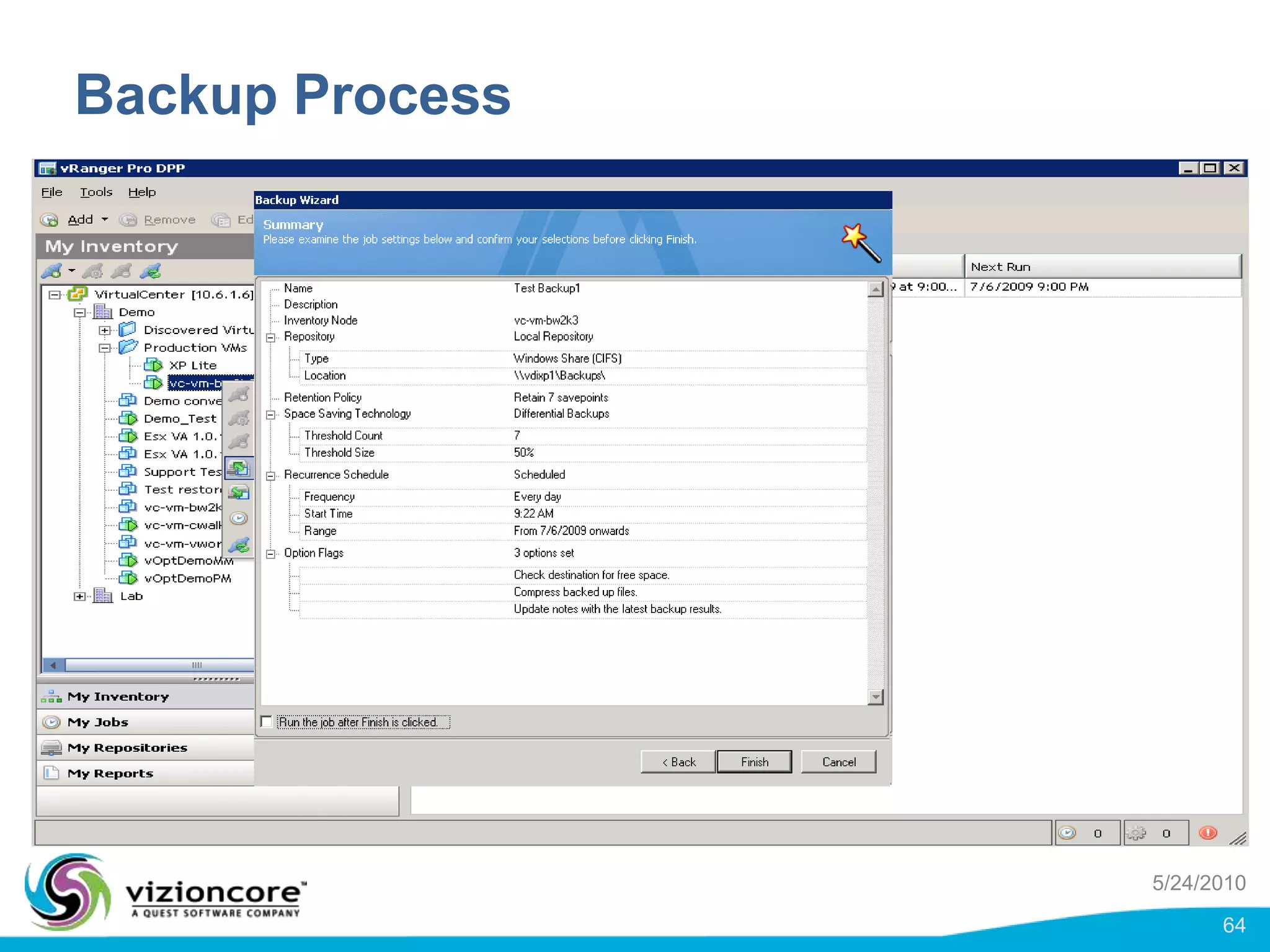The height and width of the screenshot is (952, 1270).
Task: Cancel the Backup Wizard
Action: tap(838, 762)
